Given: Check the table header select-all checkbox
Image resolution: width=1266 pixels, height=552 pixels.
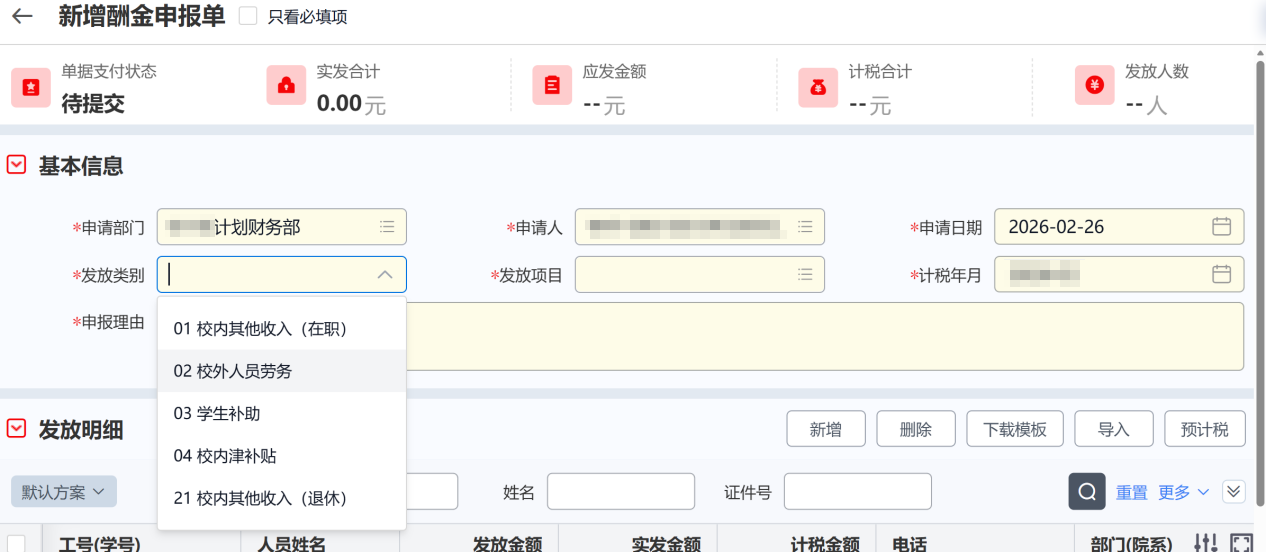Looking at the screenshot, I should point(17,543).
